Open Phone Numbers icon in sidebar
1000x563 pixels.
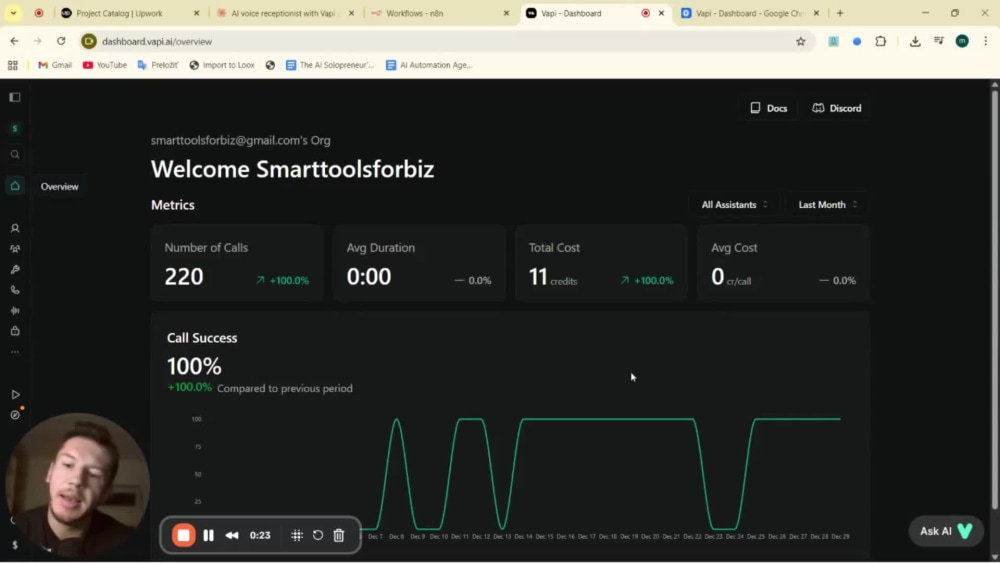[15, 290]
